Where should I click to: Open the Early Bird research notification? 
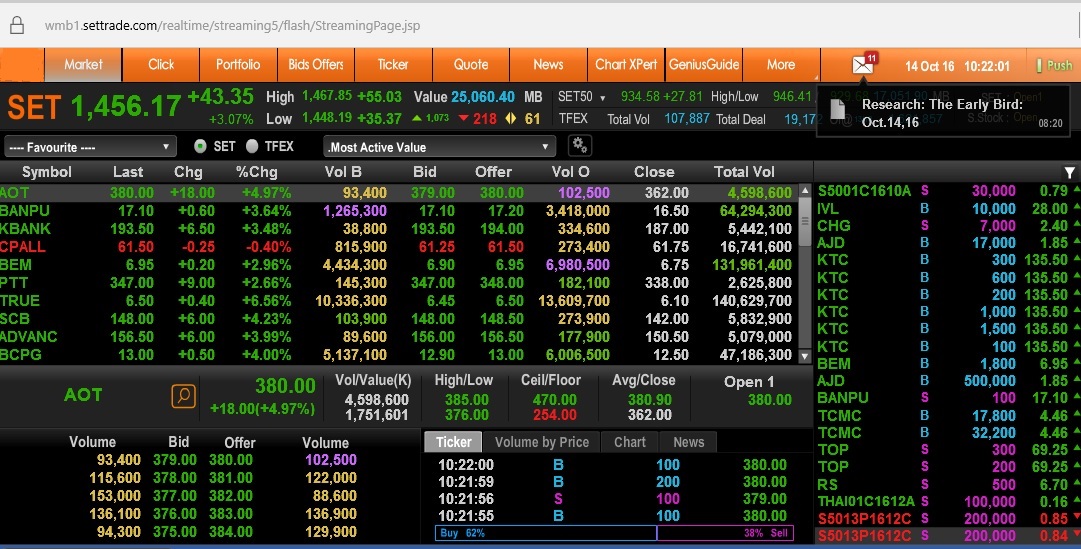(x=943, y=113)
